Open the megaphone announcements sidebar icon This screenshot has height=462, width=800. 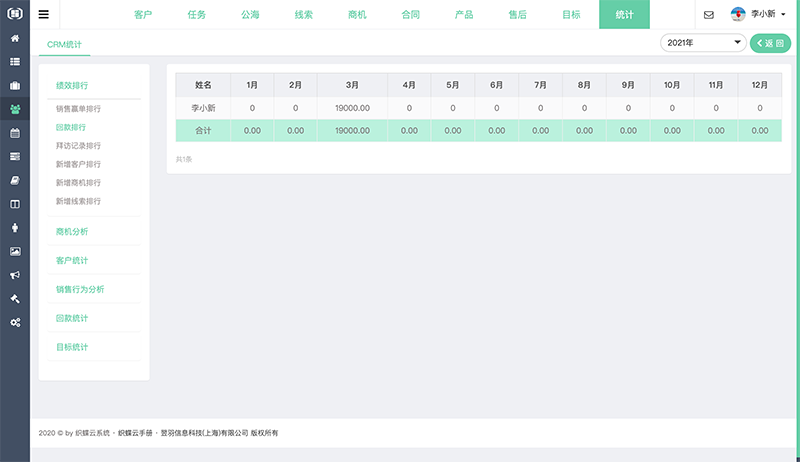tap(15, 275)
